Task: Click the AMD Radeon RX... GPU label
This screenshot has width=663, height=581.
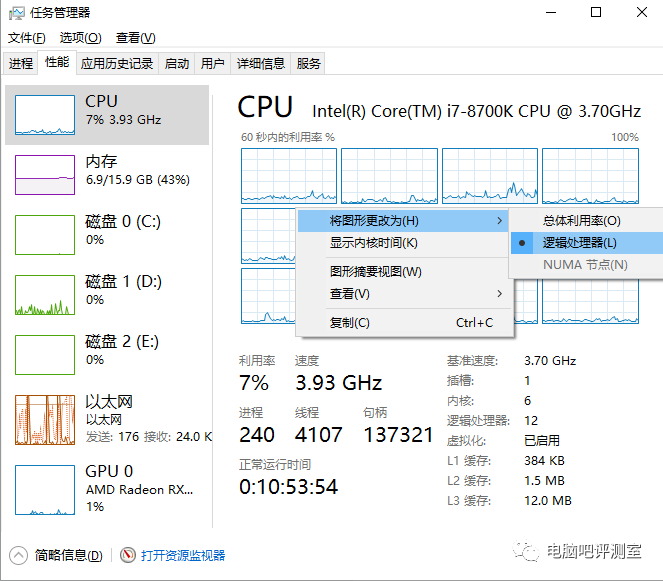Action: pos(140,490)
